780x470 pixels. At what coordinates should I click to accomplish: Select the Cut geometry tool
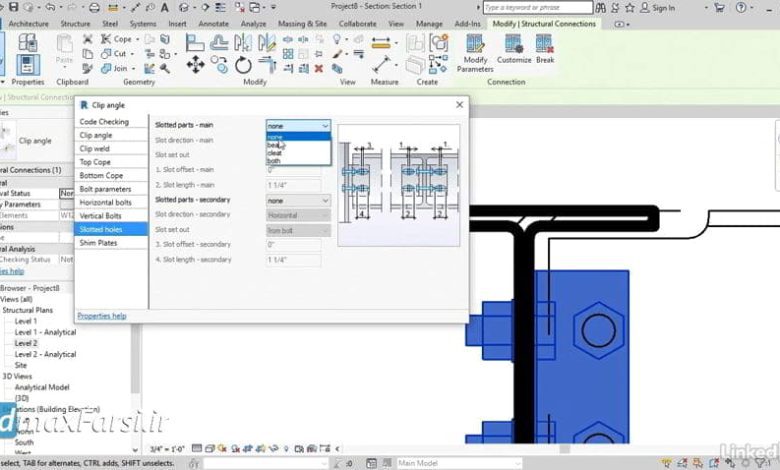click(x=114, y=53)
